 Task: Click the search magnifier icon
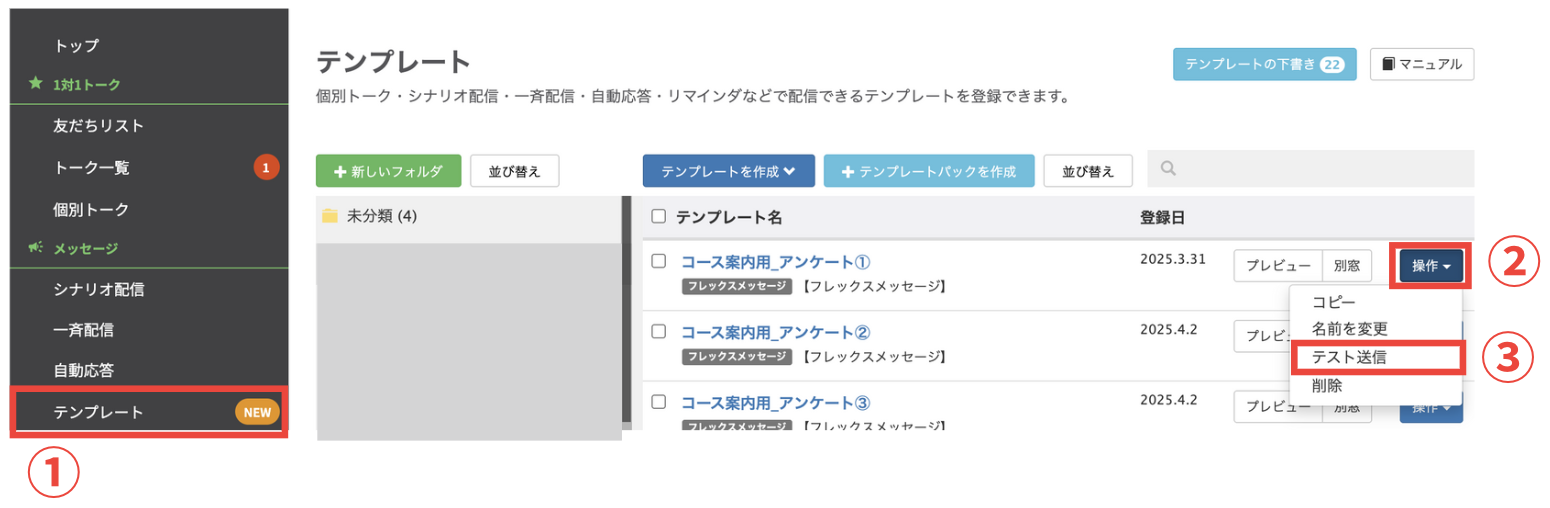tap(1167, 168)
